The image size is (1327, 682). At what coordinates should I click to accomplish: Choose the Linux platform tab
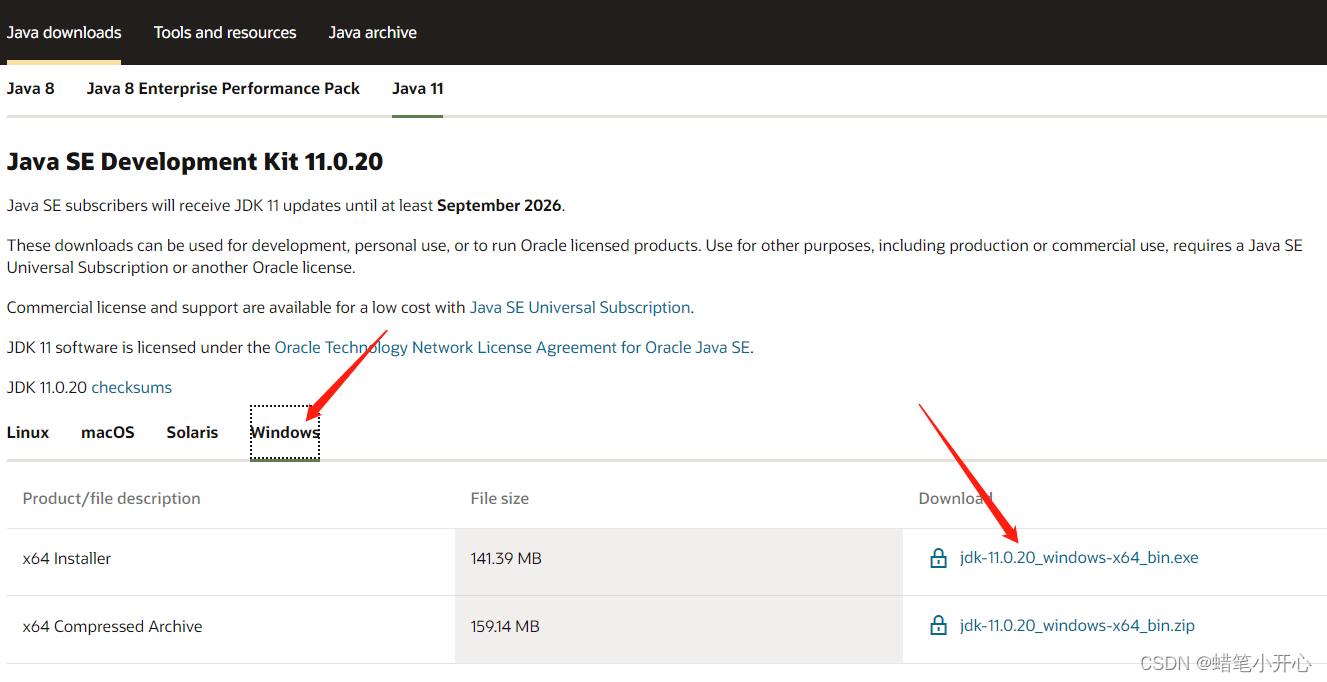tap(28, 432)
